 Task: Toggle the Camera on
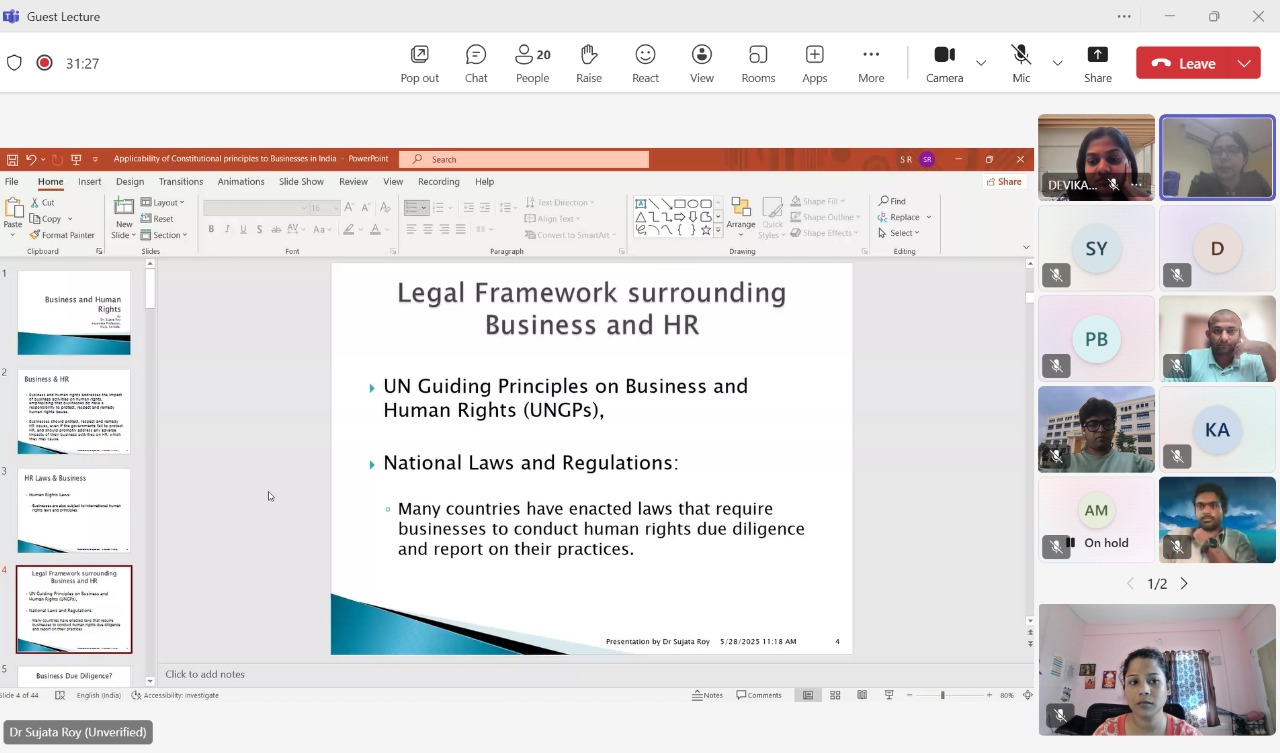pos(944,63)
